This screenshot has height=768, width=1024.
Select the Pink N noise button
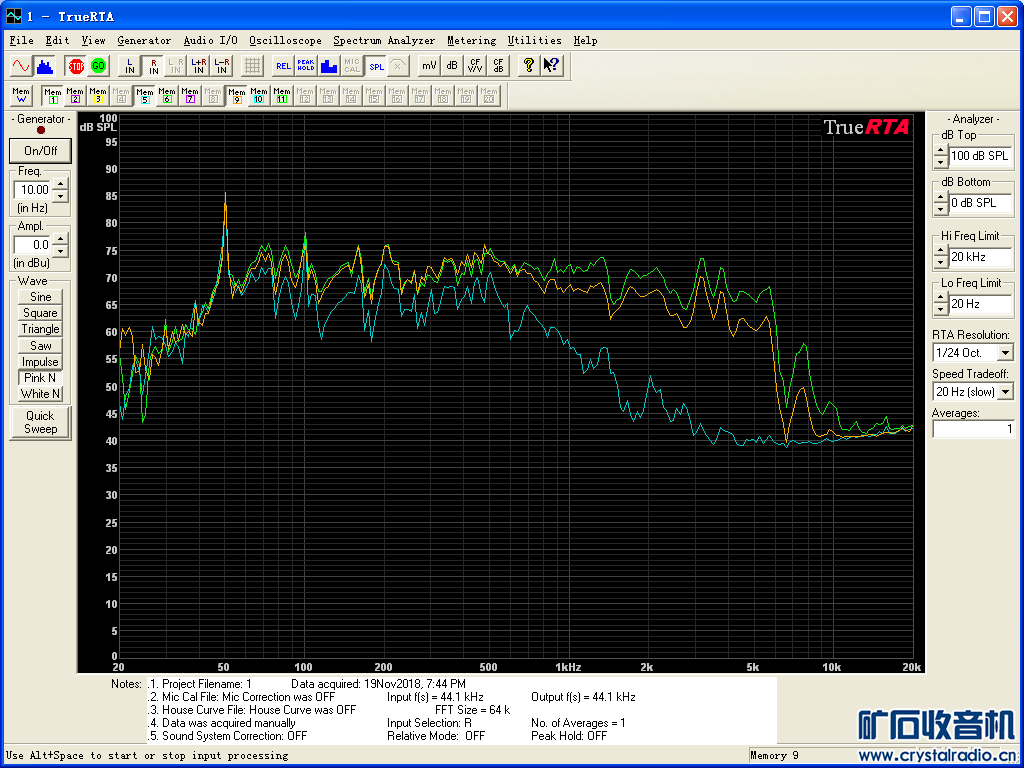tap(40, 378)
